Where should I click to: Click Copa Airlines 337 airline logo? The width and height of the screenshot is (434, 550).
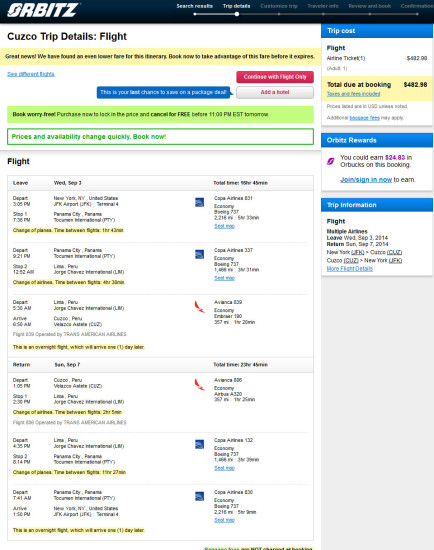coord(199,254)
